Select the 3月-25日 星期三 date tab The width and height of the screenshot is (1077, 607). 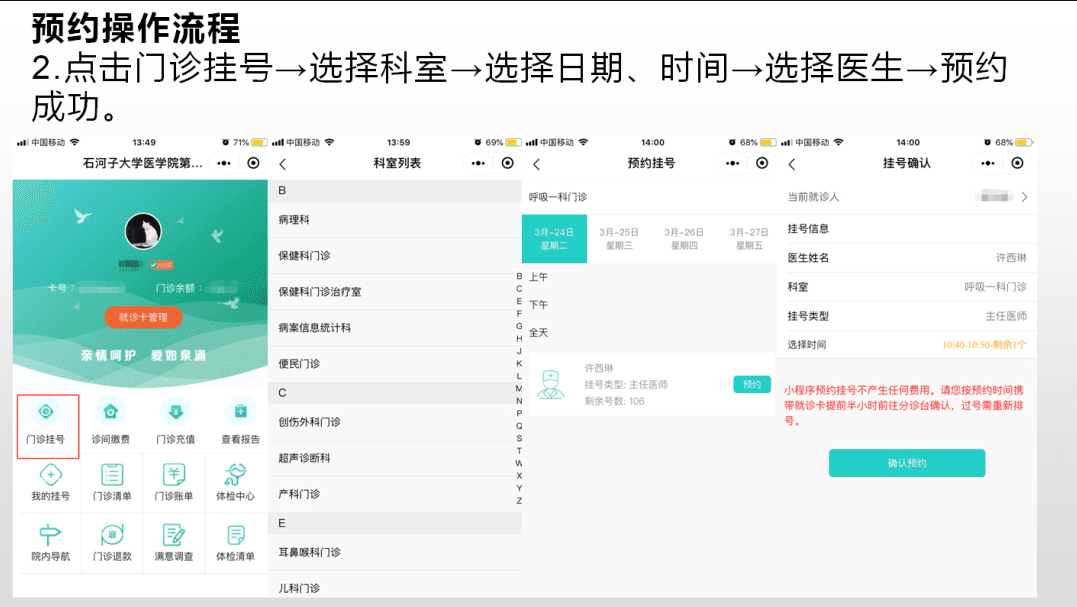click(619, 238)
